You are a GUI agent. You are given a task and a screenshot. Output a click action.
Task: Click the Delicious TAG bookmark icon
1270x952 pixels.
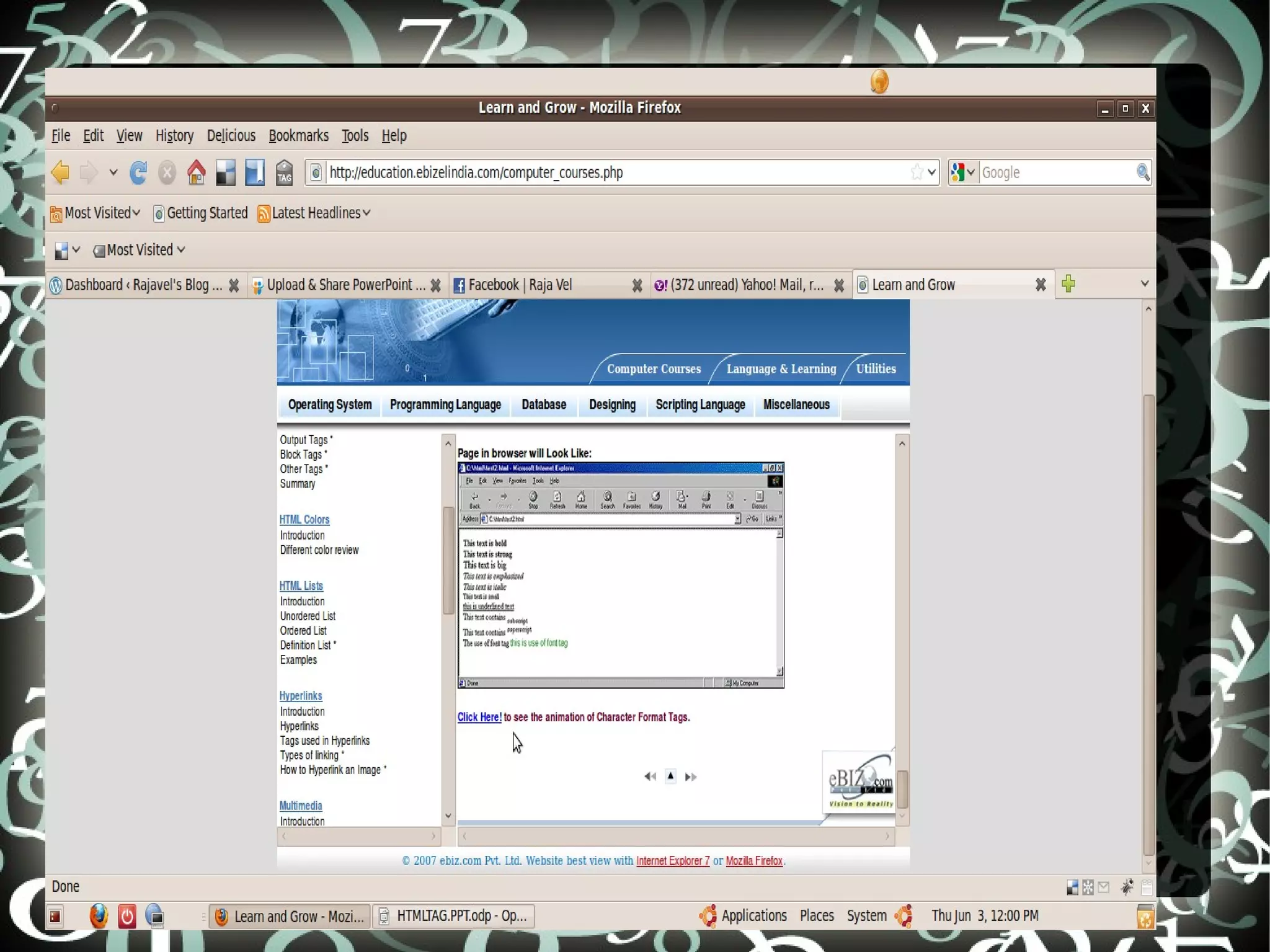click(284, 172)
